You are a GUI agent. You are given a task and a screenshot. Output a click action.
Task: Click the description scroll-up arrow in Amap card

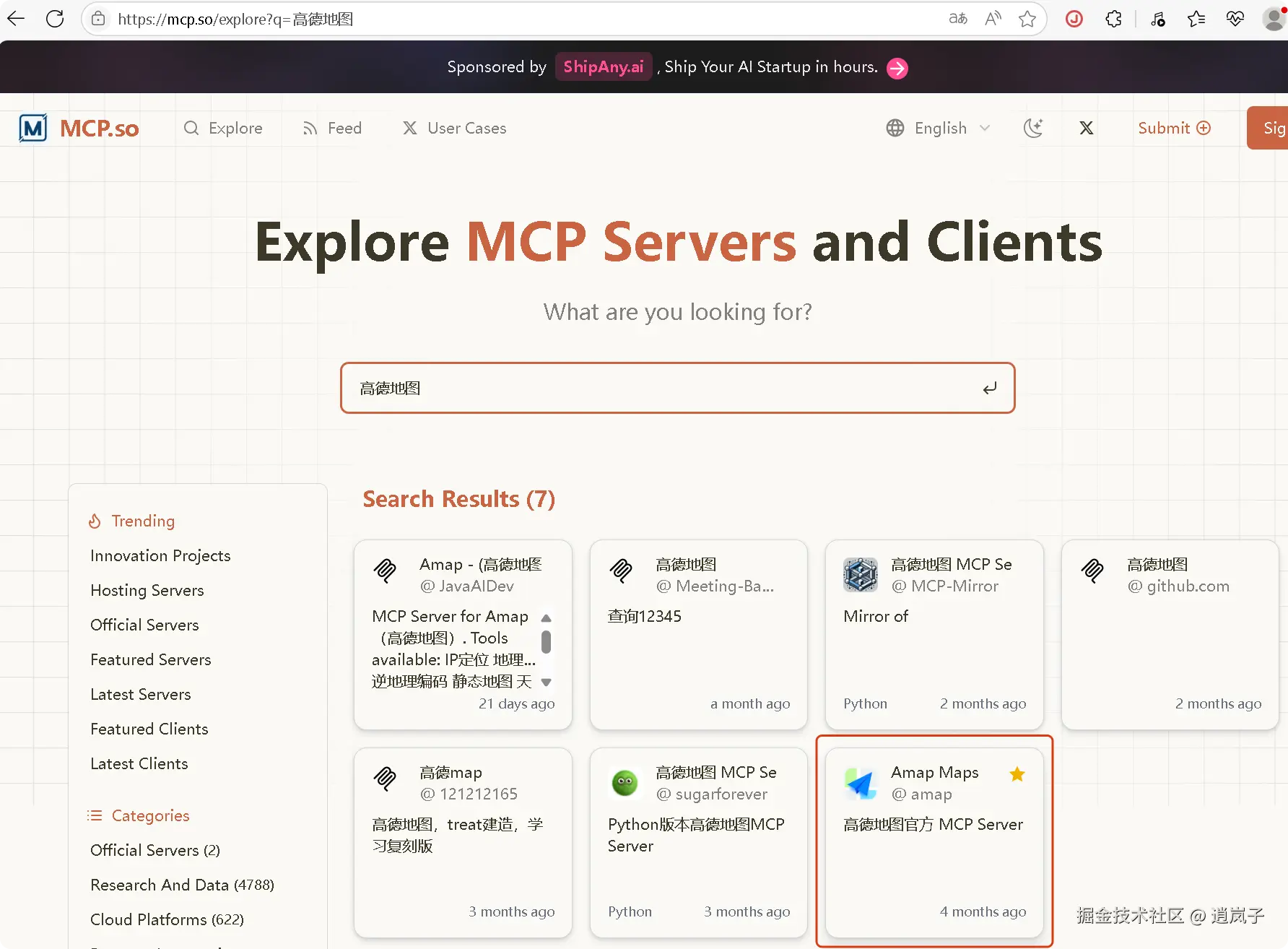[547, 618]
